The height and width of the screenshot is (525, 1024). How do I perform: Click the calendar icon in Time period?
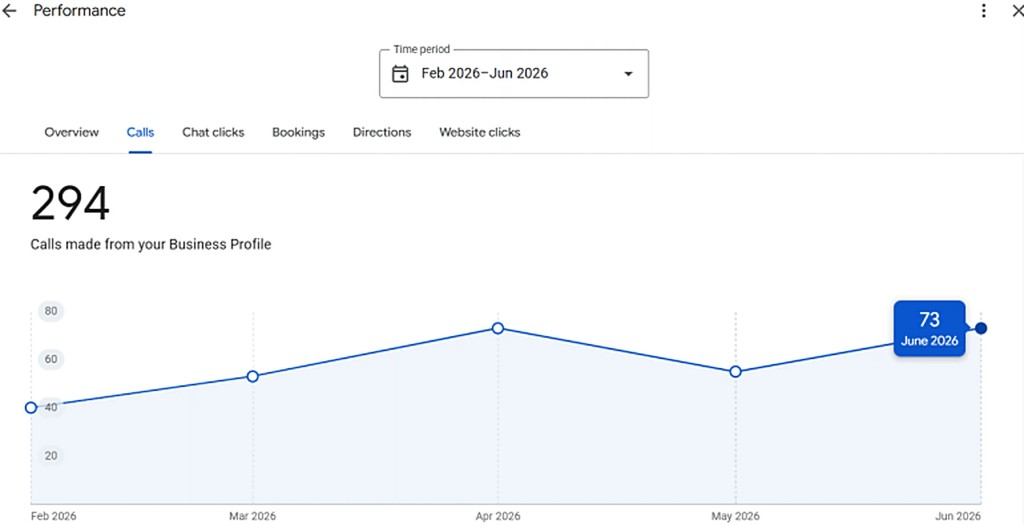[x=400, y=74]
